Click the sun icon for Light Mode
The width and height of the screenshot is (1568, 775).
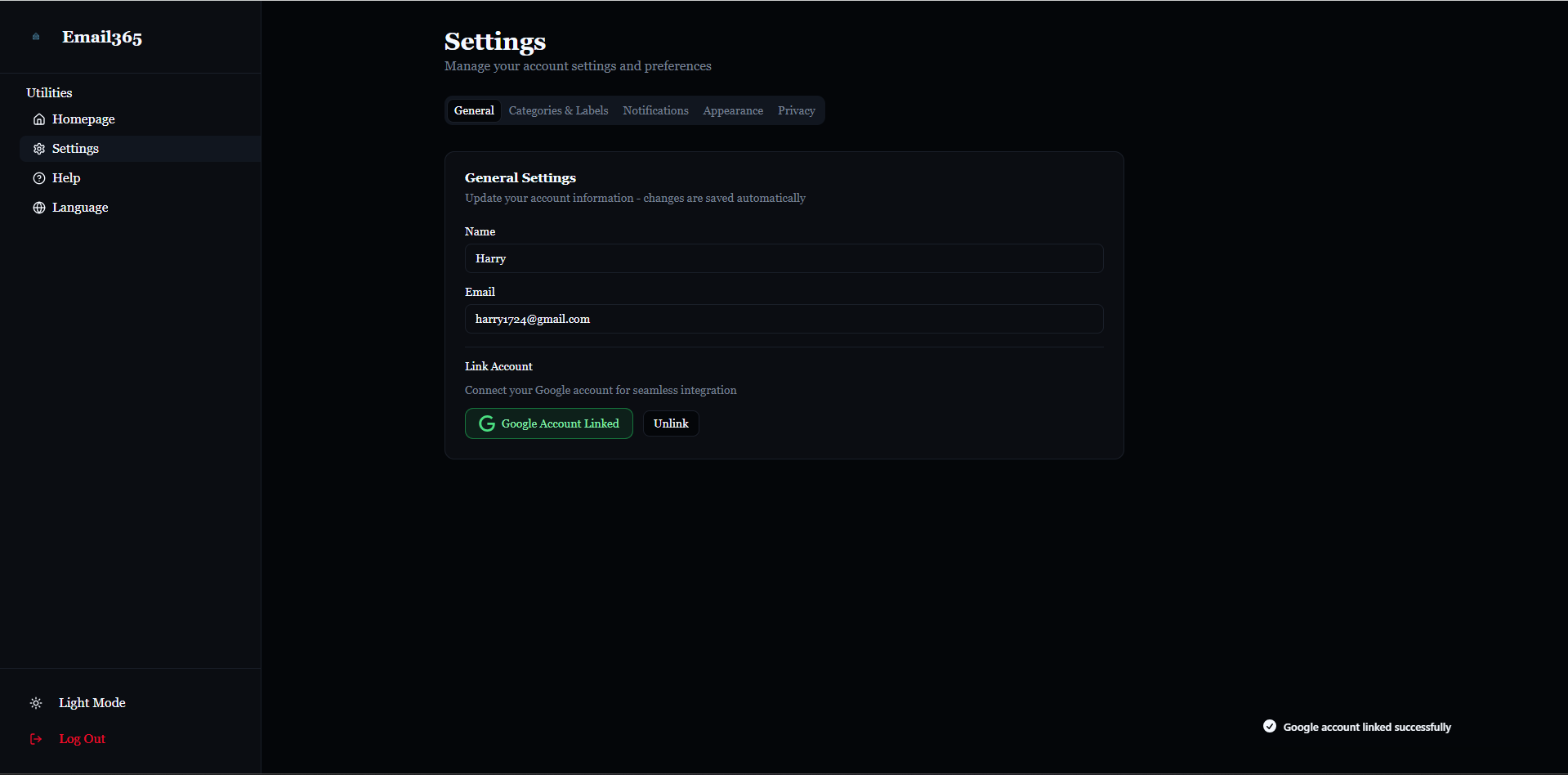[36, 703]
